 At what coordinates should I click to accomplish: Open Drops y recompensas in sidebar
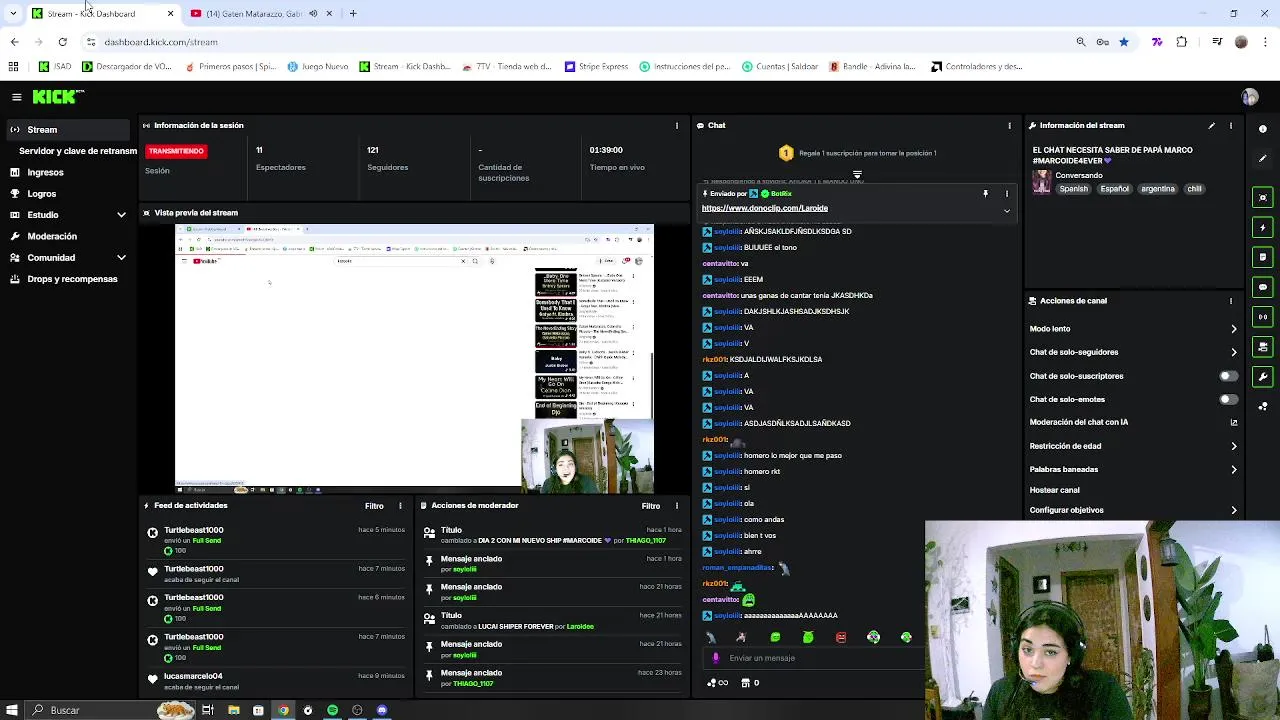tap(72, 279)
